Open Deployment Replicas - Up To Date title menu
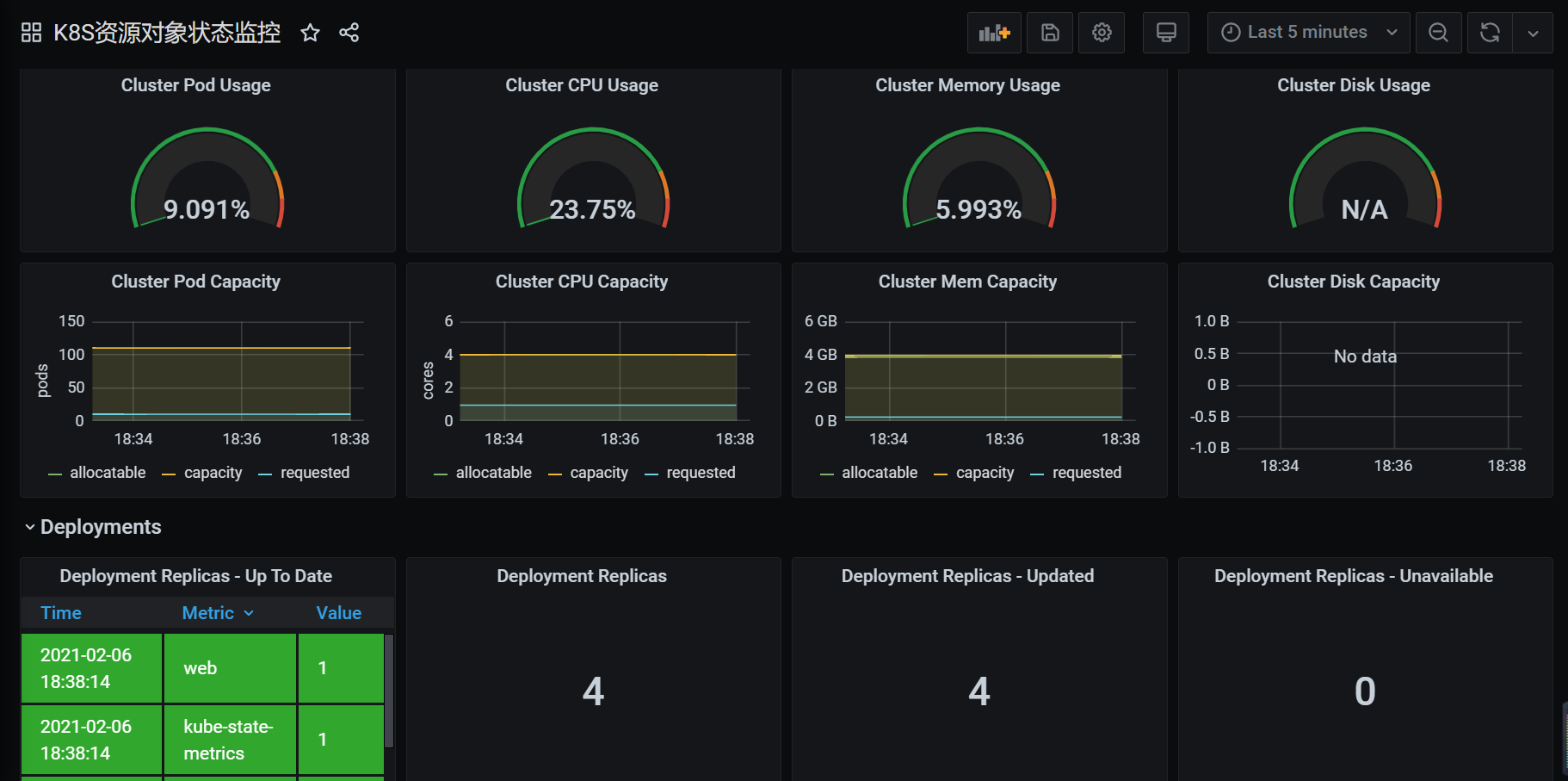Viewport: 1568px width, 781px height. (x=196, y=576)
